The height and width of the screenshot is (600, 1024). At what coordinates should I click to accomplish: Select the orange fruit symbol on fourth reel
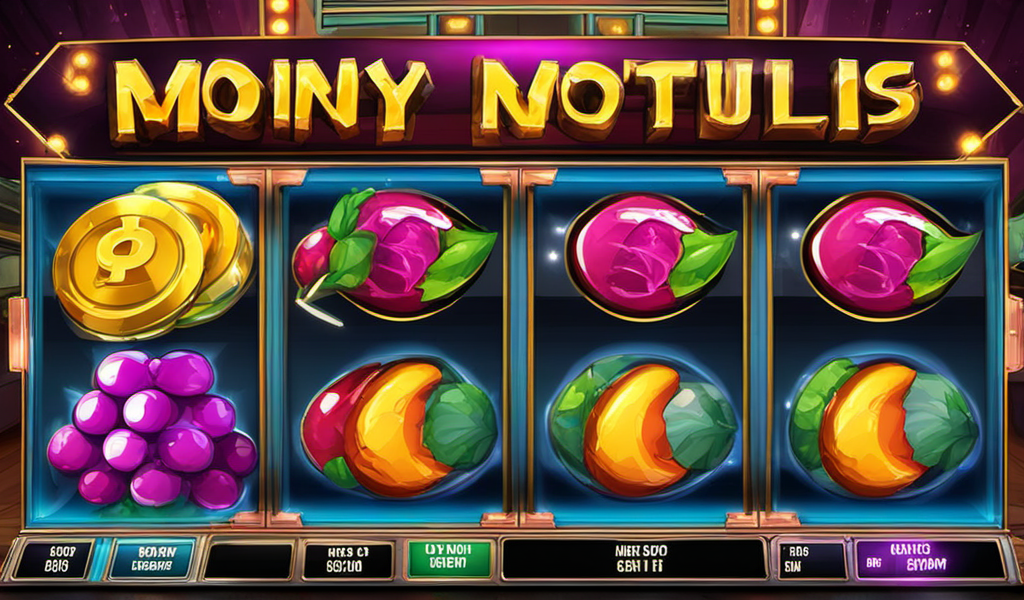pos(884,428)
